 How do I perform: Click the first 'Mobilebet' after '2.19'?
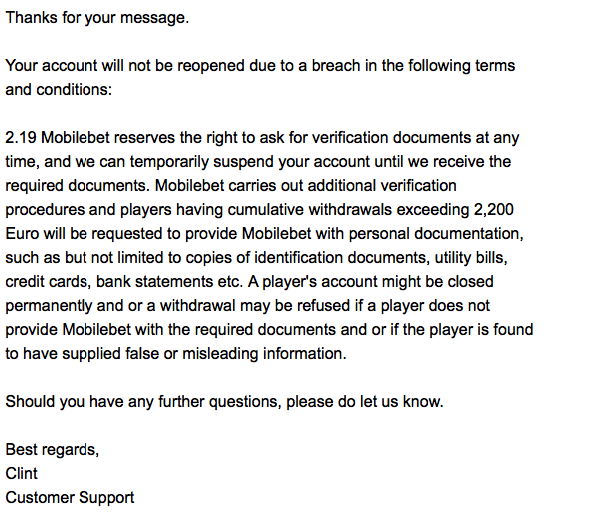pyautogui.click(x=76, y=138)
